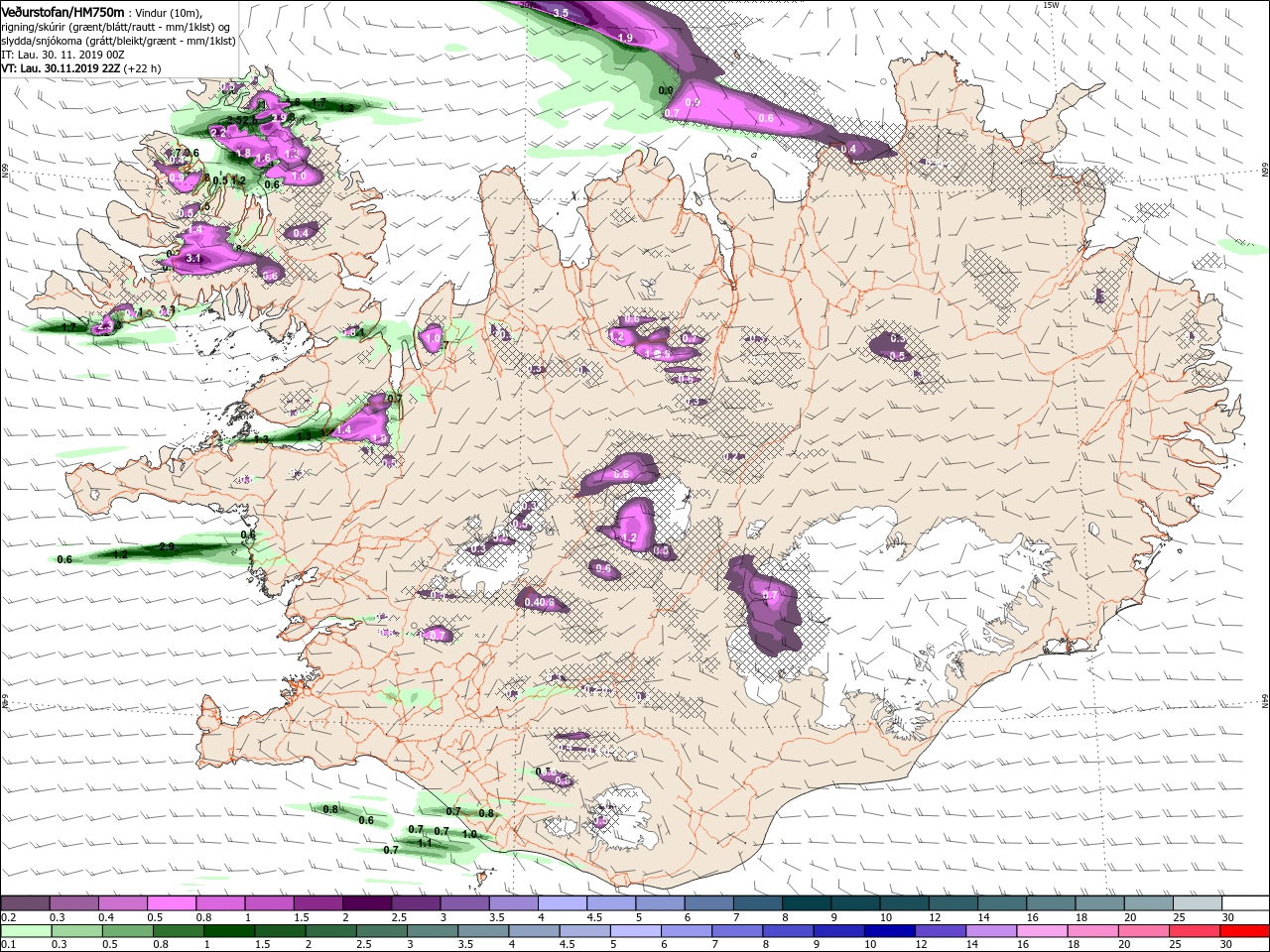Click the 'slydda/snjókoma' legend description line
The height and width of the screenshot is (952, 1270).
click(118, 41)
